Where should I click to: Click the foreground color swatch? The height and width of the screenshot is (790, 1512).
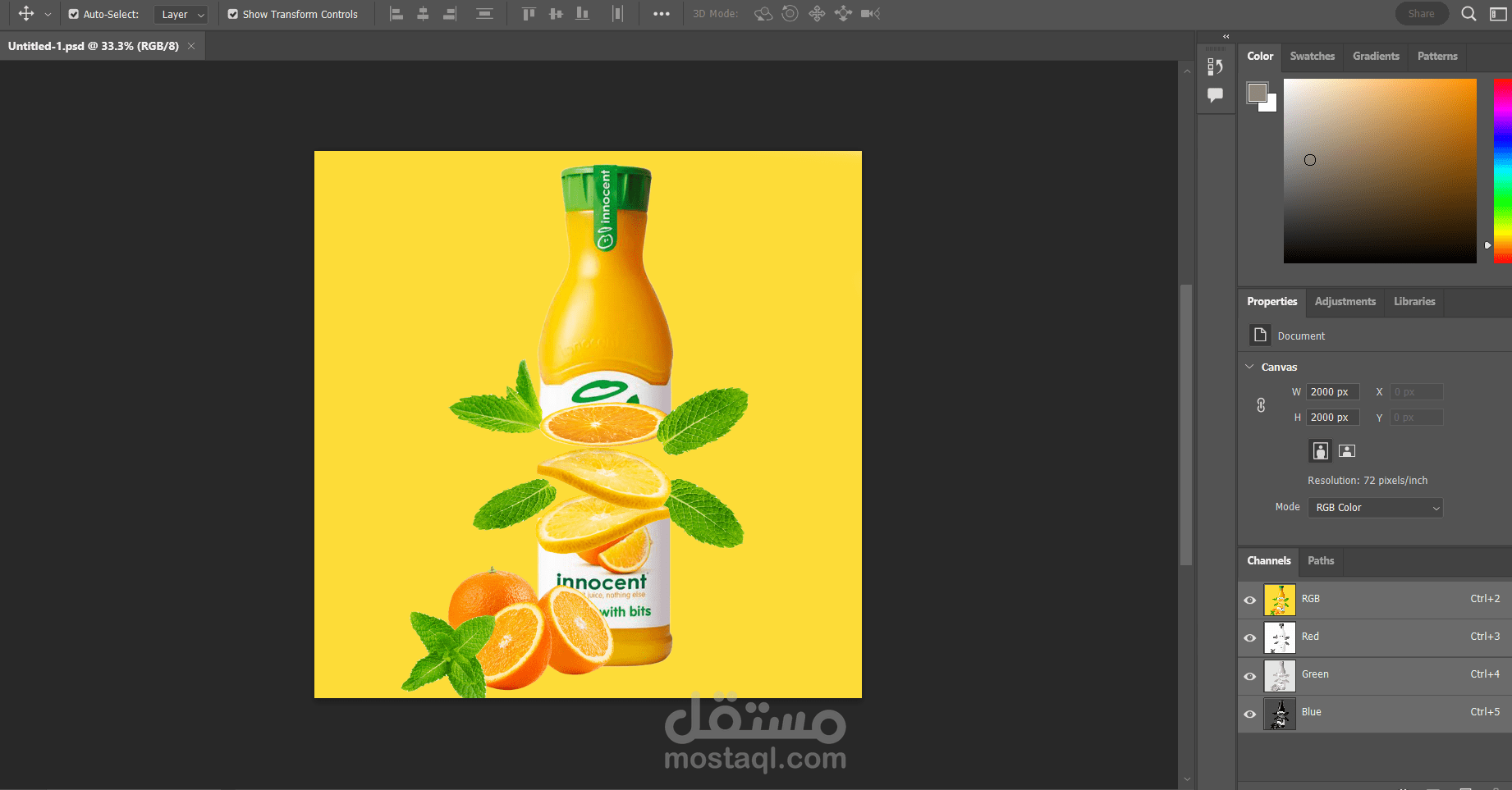tap(1257, 92)
